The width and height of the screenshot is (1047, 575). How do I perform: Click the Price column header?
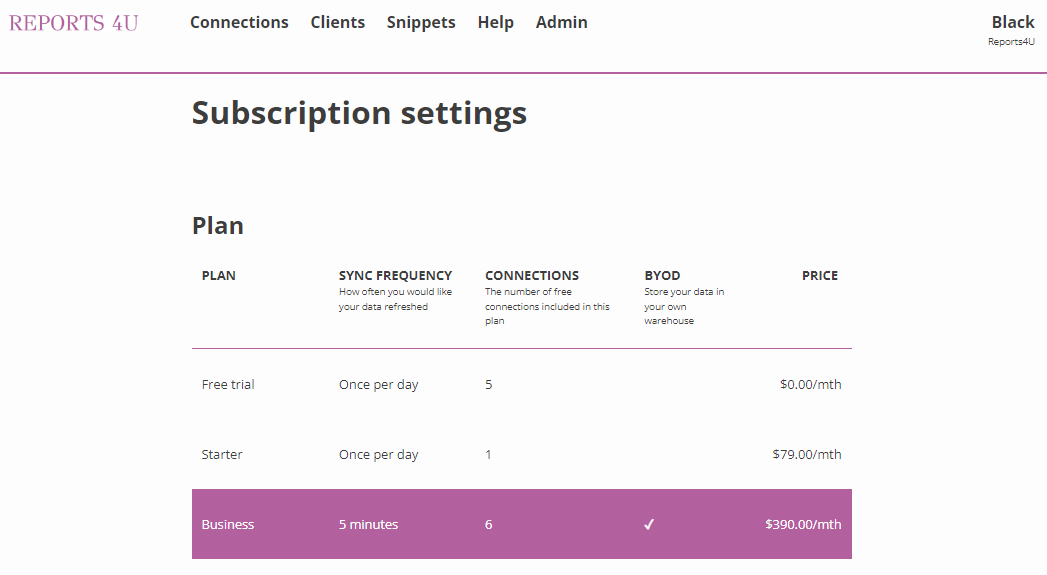(819, 275)
